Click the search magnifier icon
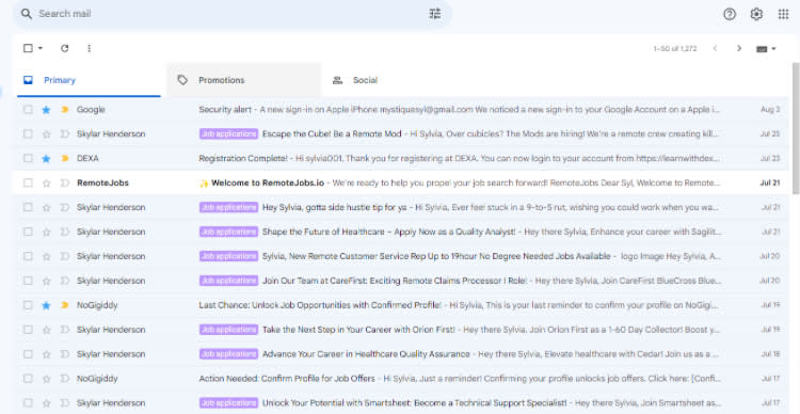The height and width of the screenshot is (414, 800). [x=27, y=14]
